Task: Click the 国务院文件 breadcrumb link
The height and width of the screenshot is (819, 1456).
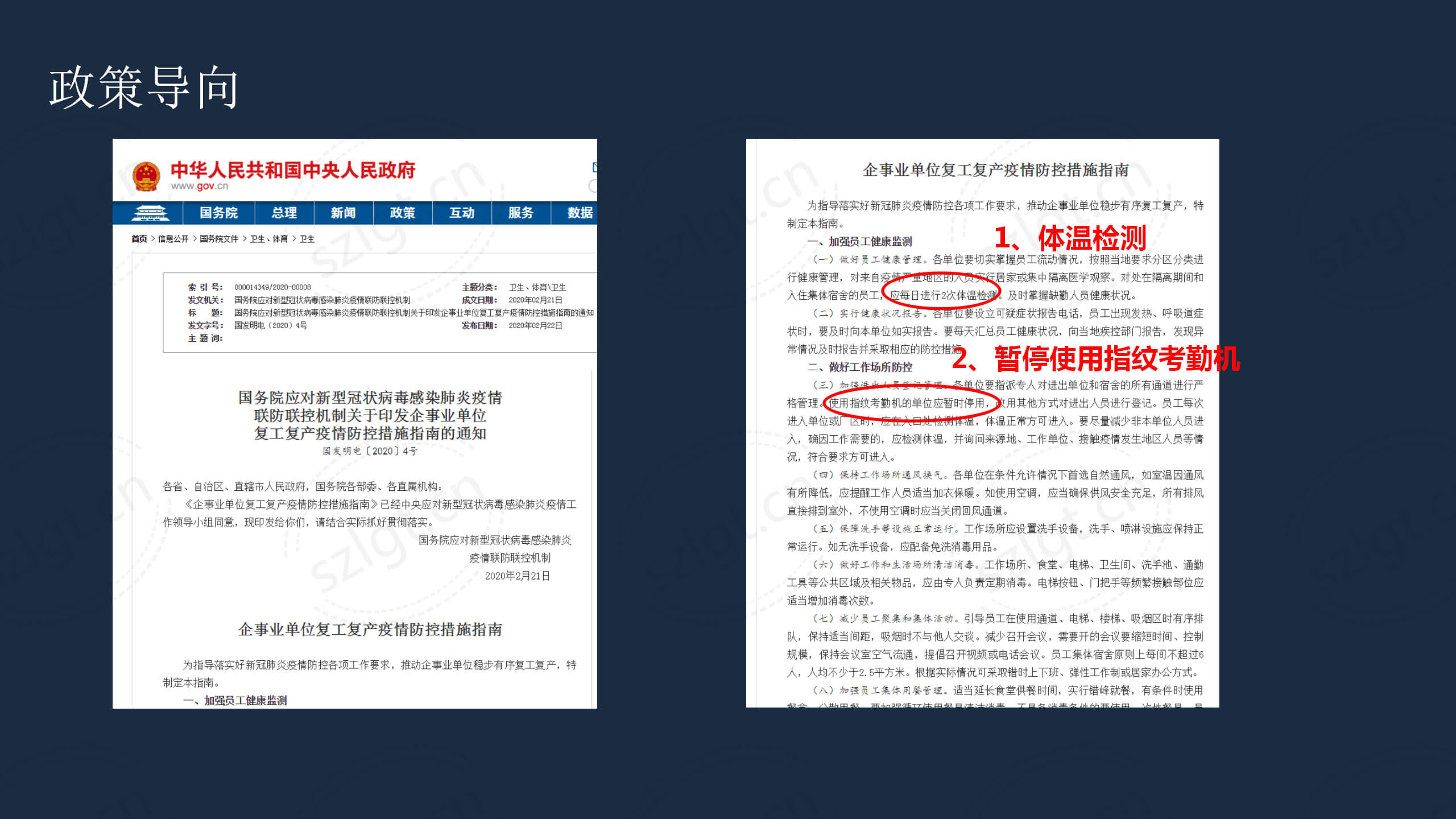Action: pyautogui.click(x=218, y=239)
